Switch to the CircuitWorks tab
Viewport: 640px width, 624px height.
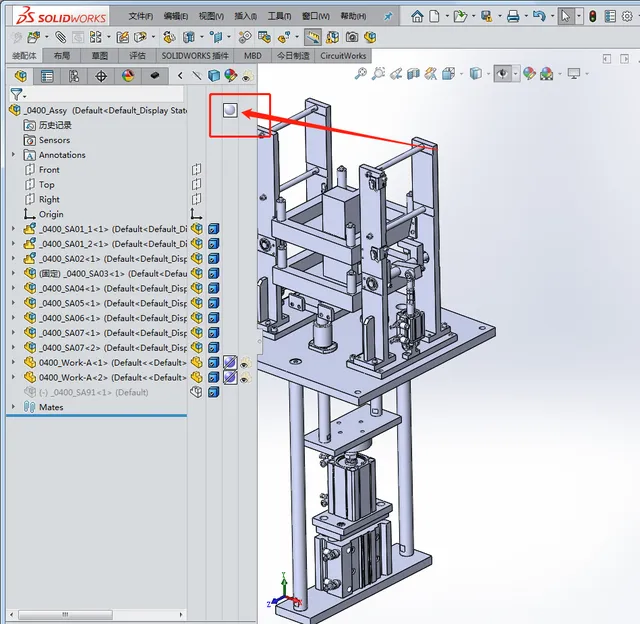(x=343, y=56)
